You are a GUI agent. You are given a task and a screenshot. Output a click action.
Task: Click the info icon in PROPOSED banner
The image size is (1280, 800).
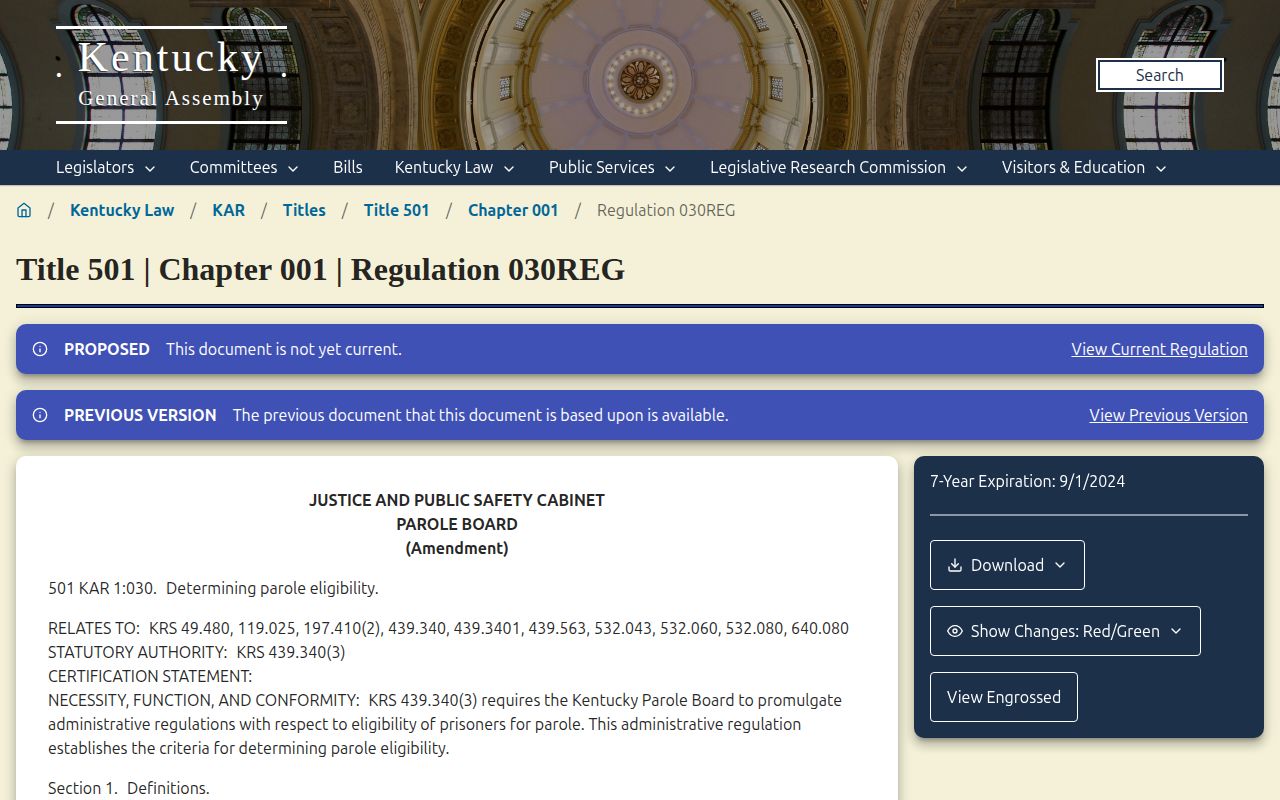point(40,349)
